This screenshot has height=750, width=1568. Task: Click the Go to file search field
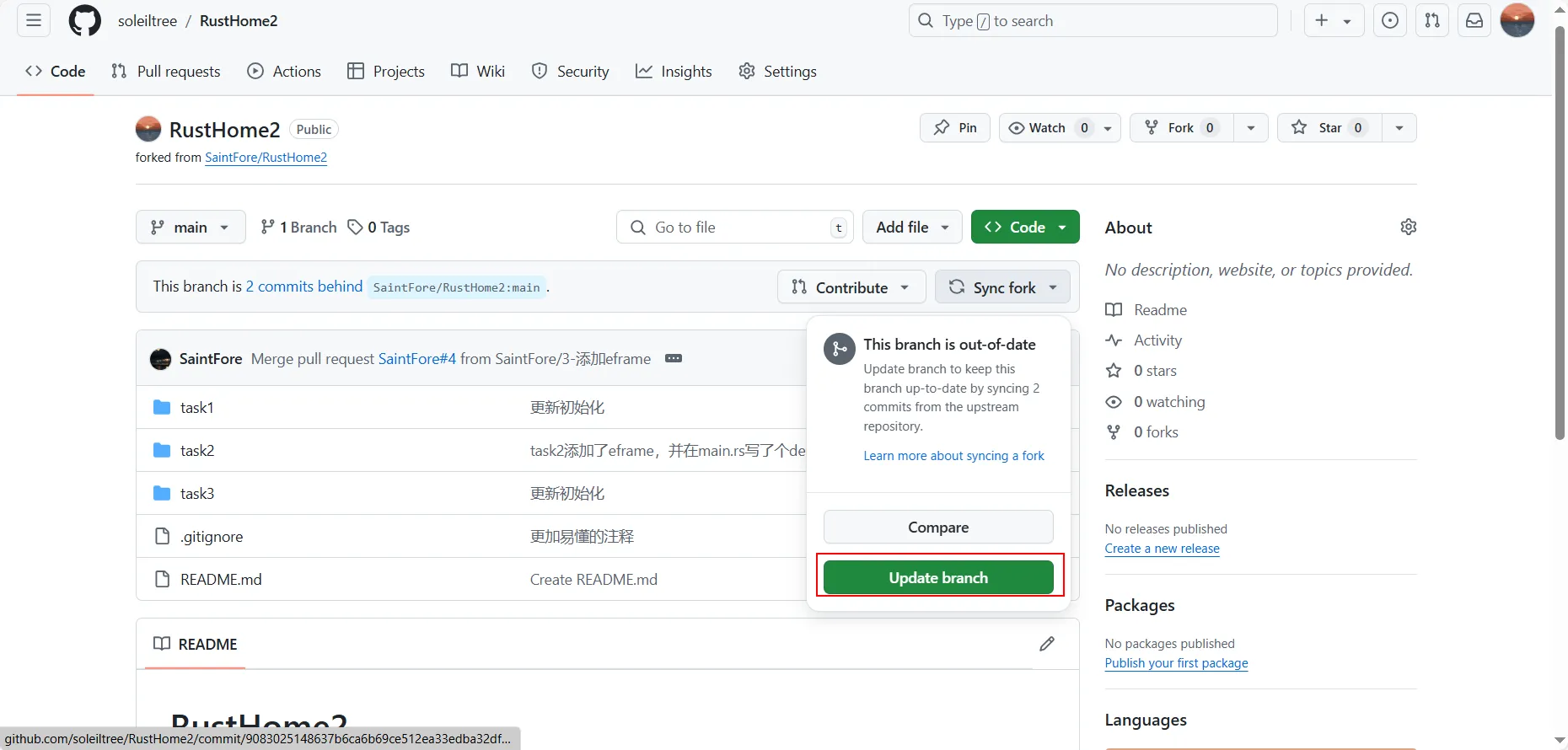(x=733, y=228)
